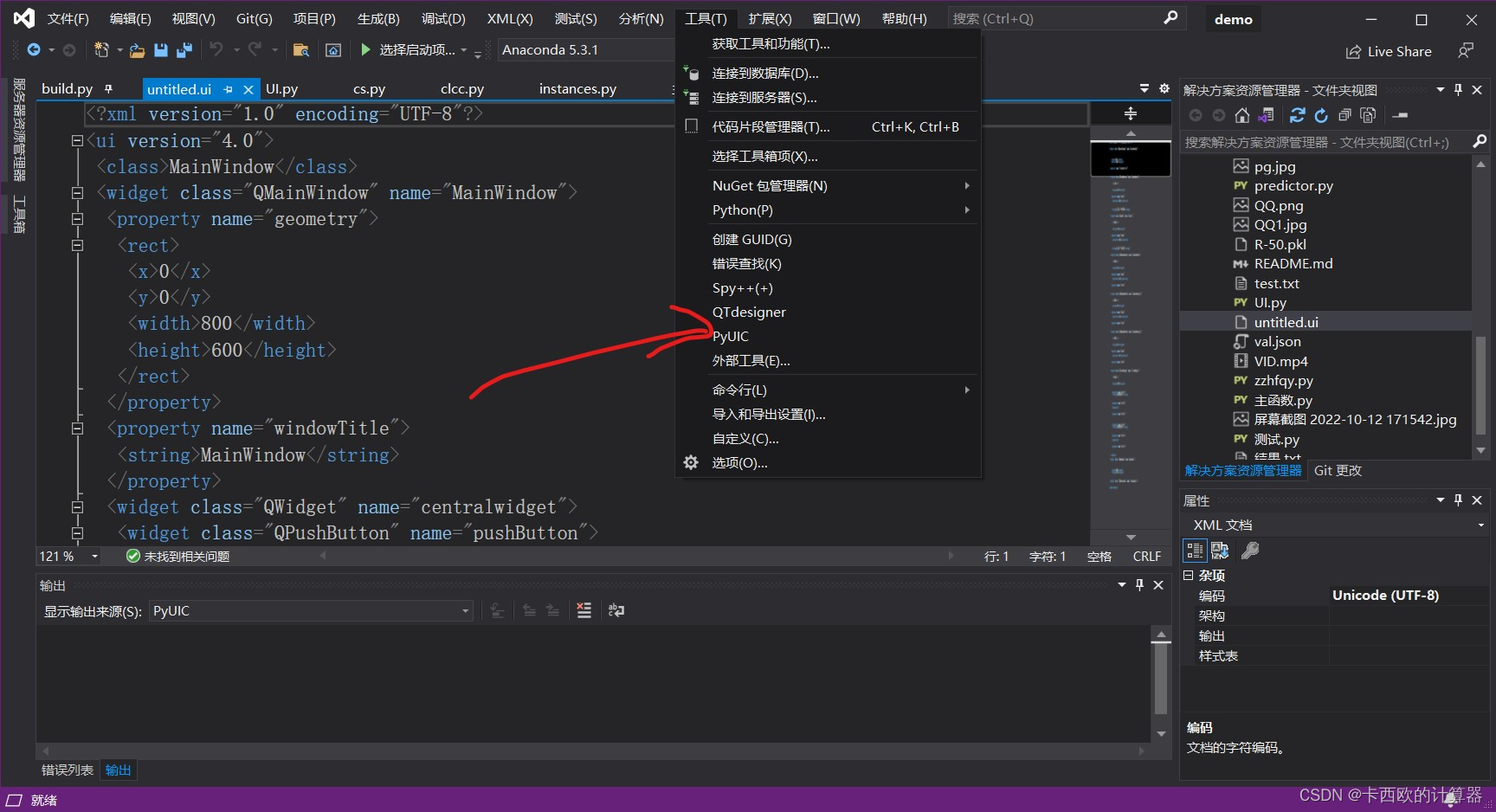Click the Home icon in Solution Explorer
Image resolution: width=1496 pixels, height=812 pixels.
click(1242, 115)
